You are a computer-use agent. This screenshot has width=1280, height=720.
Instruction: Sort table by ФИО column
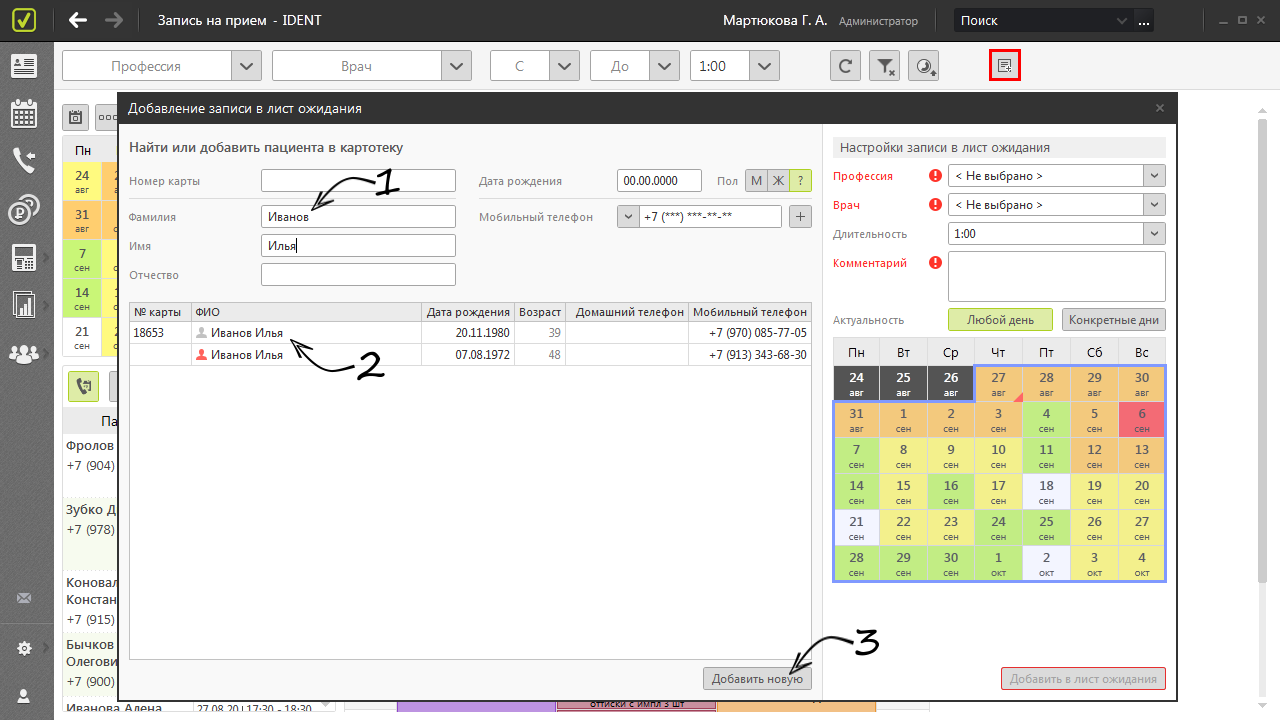click(306, 312)
